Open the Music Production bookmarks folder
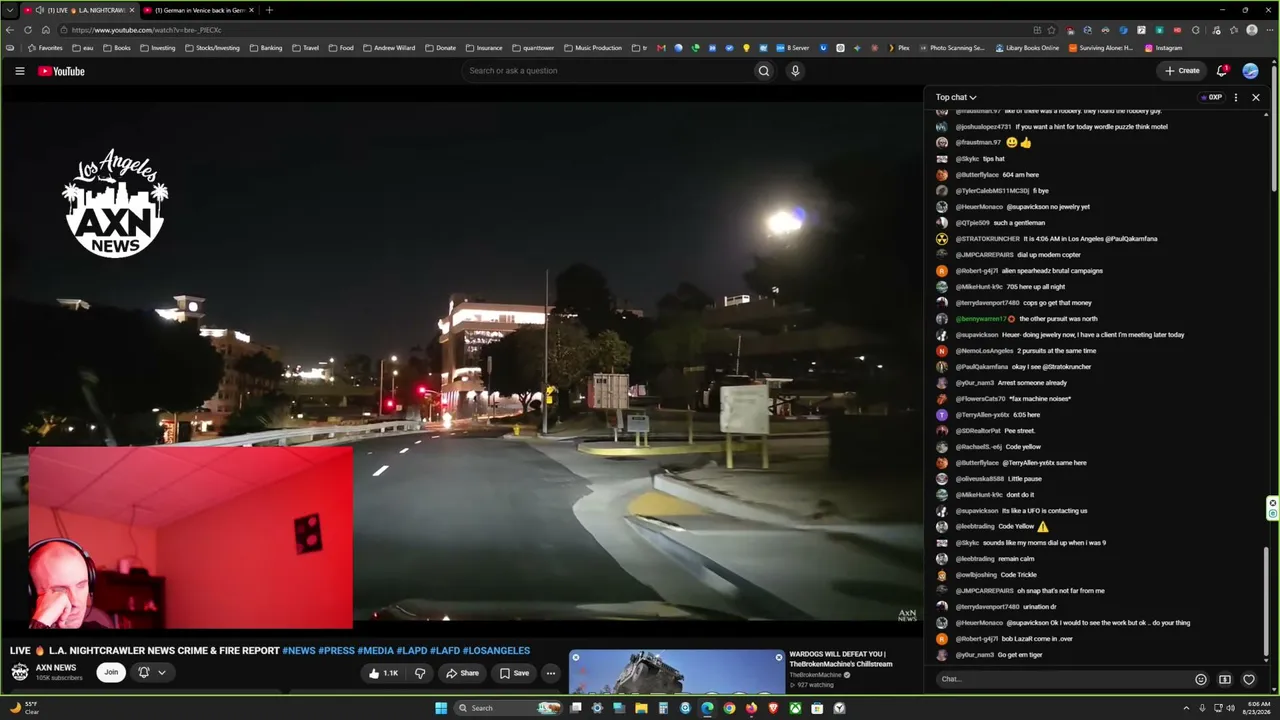This screenshot has height=720, width=1280. click(x=592, y=48)
